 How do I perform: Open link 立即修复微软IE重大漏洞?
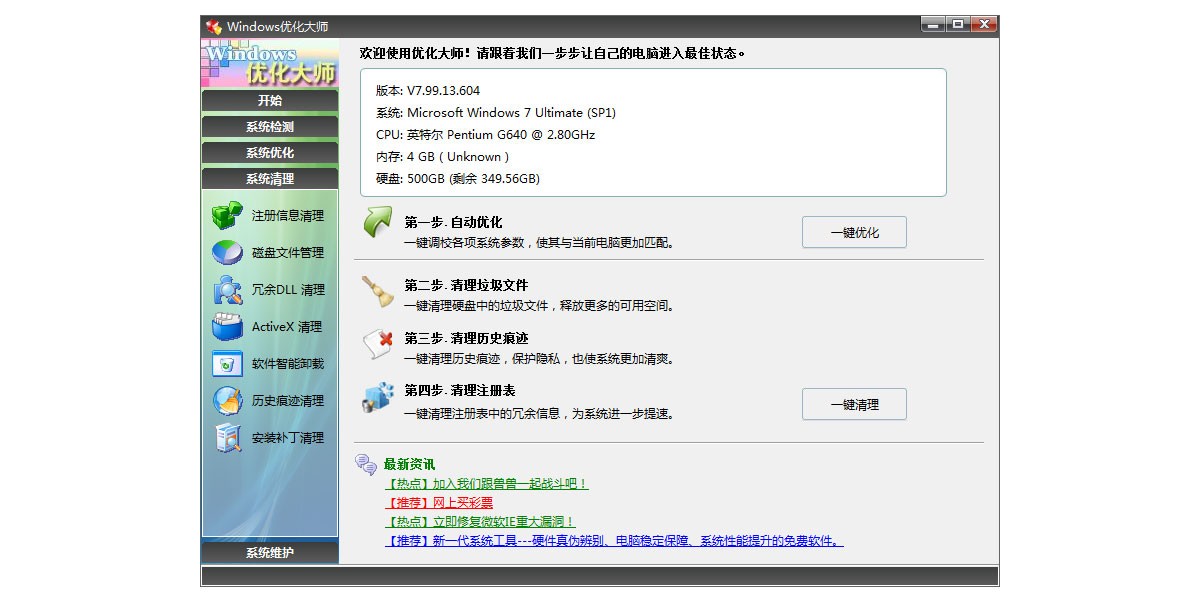pyautogui.click(x=480, y=522)
